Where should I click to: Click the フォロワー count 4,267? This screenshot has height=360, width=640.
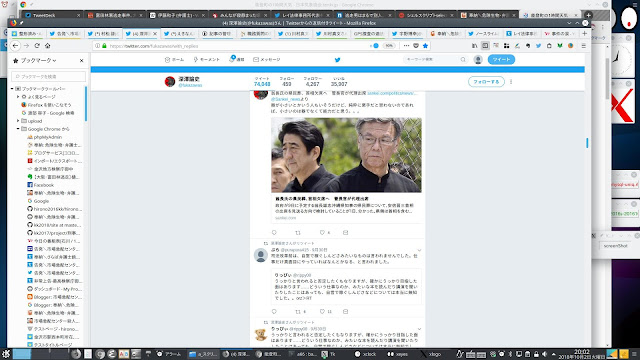pos(312,84)
